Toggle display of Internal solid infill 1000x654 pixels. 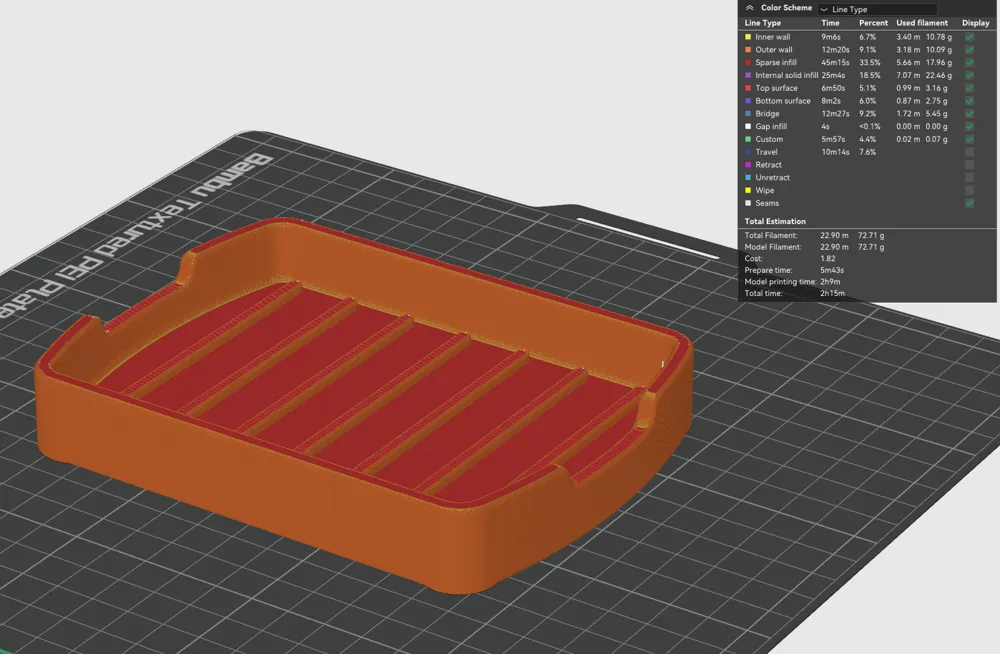[969, 75]
